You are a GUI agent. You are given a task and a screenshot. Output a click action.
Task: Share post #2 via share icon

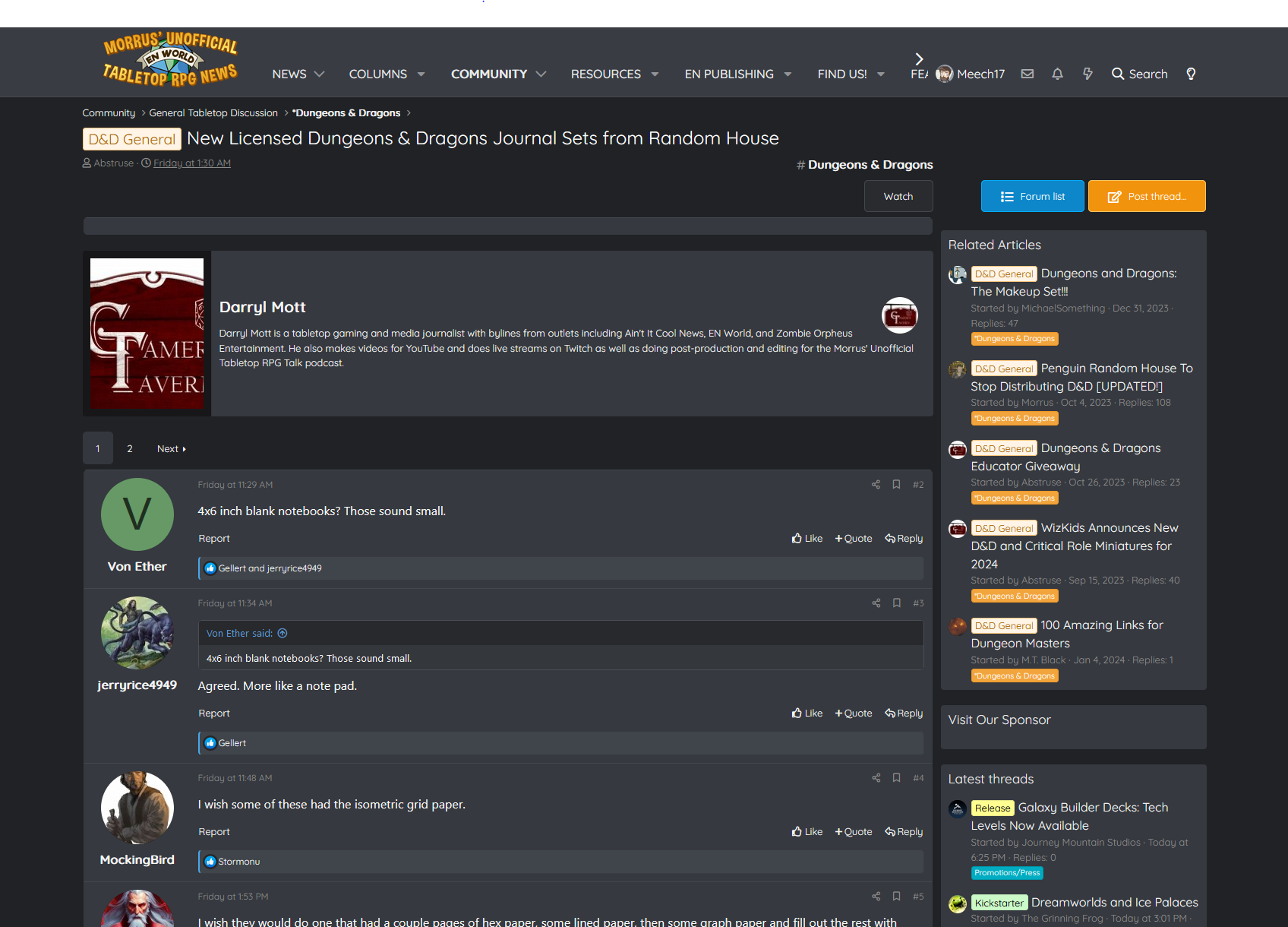pyautogui.click(x=876, y=485)
